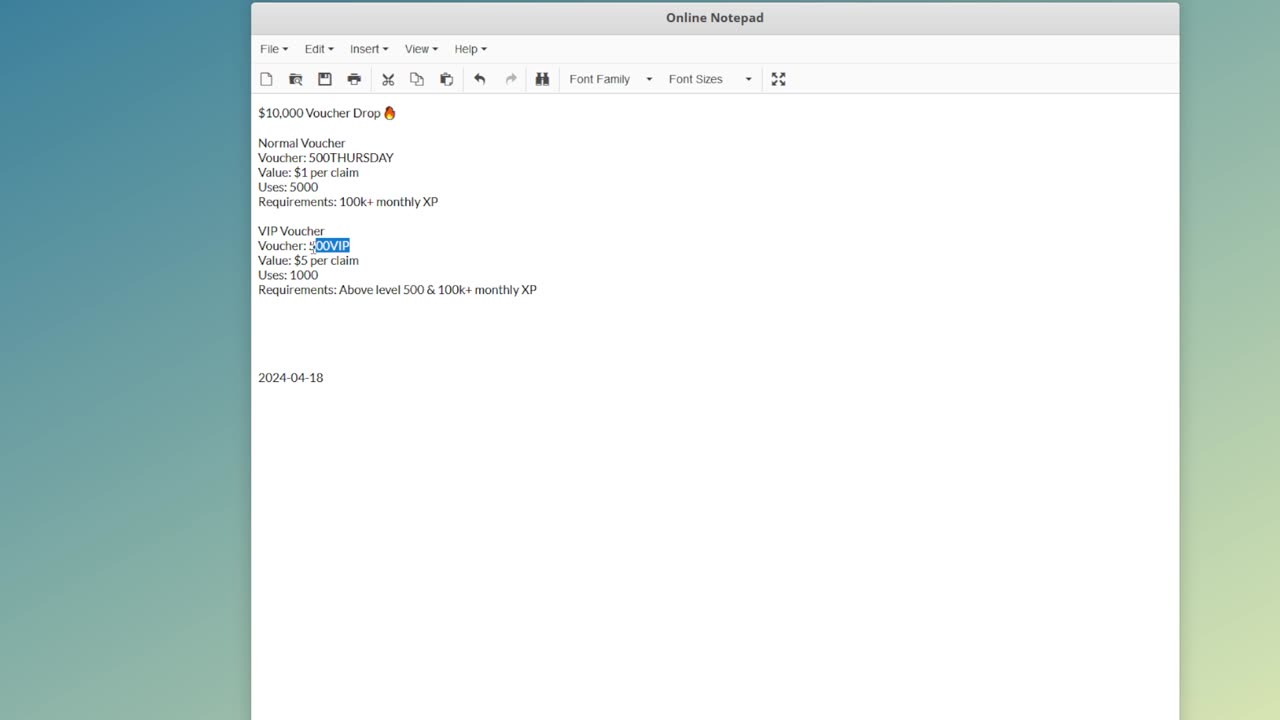1280x720 pixels.
Task: Click the redo arrow icon
Action: tap(511, 79)
